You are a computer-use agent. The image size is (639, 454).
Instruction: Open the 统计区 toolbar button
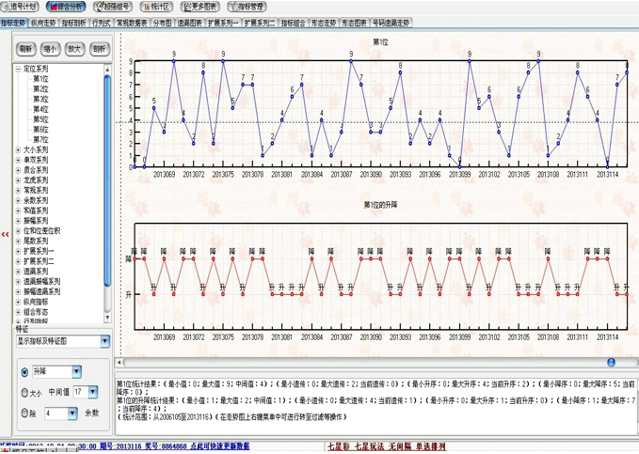pos(156,7)
